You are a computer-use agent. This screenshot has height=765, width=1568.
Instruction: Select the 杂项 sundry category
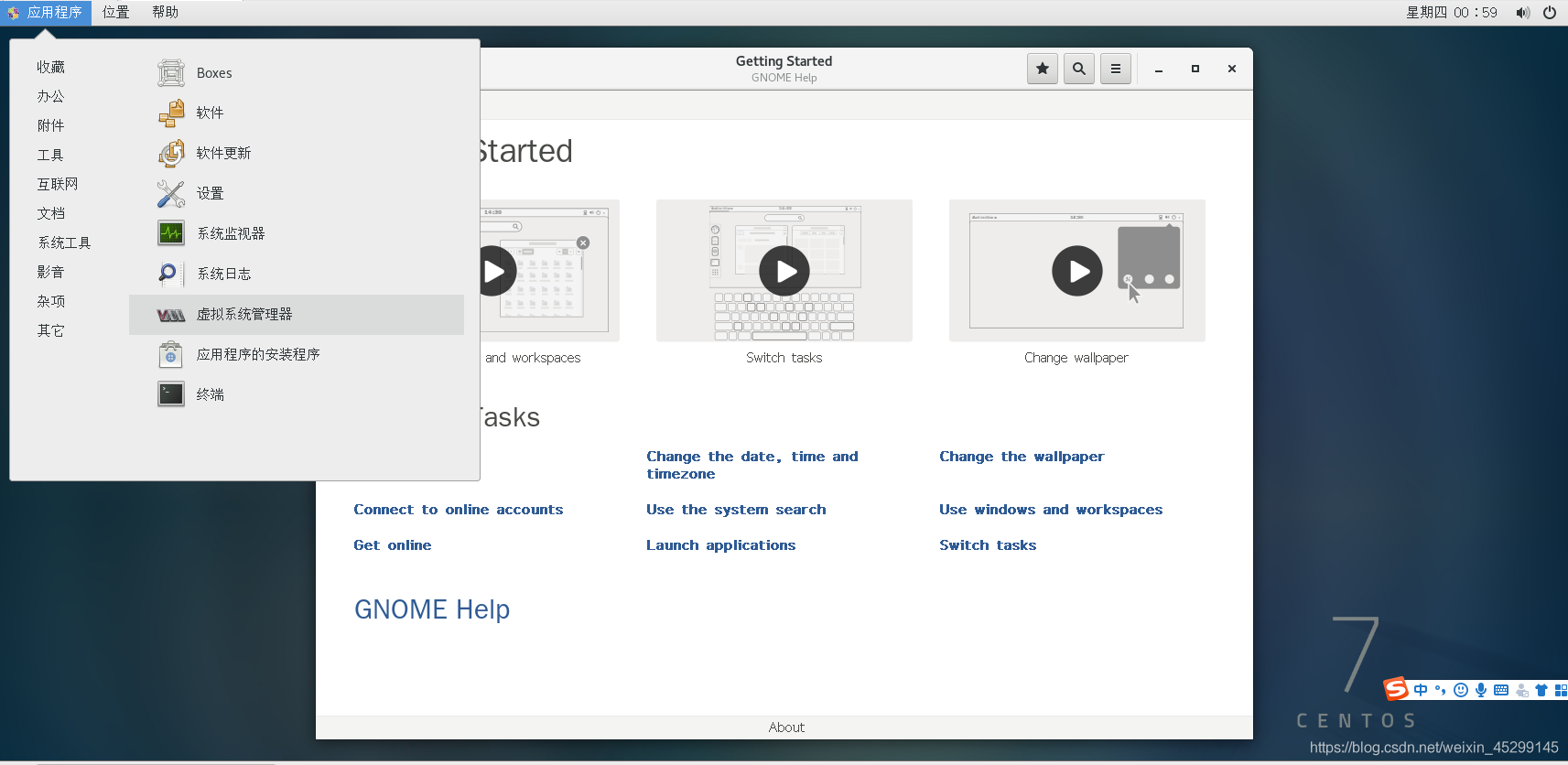[51, 301]
